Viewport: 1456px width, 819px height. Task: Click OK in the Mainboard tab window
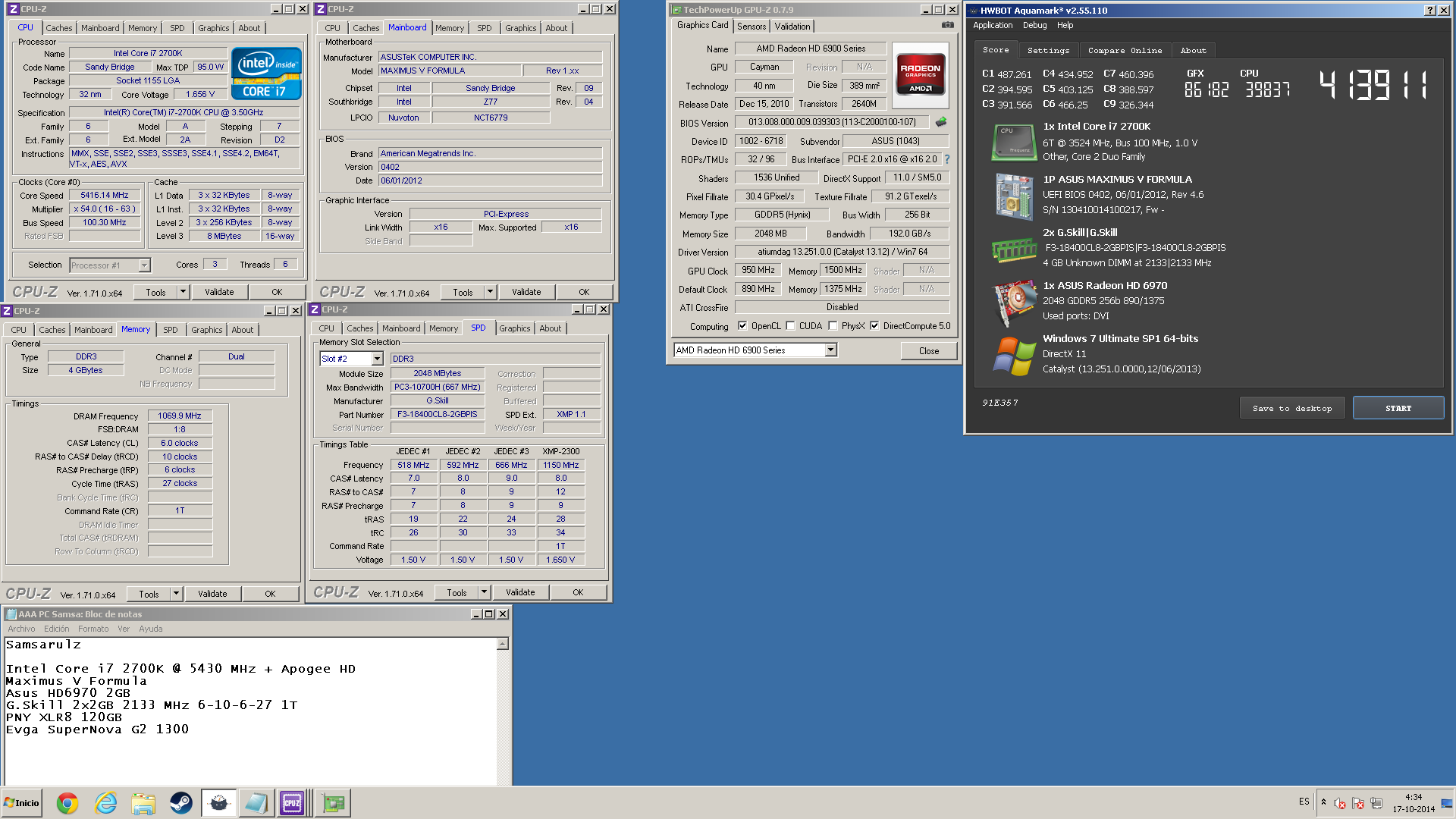[x=584, y=292]
